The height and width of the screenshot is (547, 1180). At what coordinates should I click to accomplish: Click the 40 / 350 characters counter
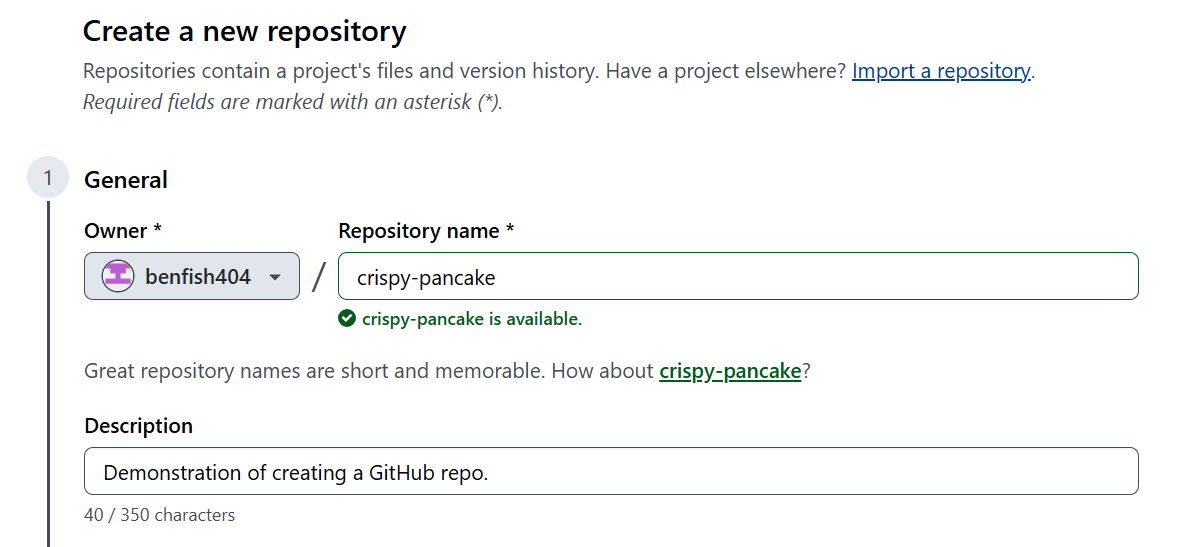pyautogui.click(x=160, y=515)
